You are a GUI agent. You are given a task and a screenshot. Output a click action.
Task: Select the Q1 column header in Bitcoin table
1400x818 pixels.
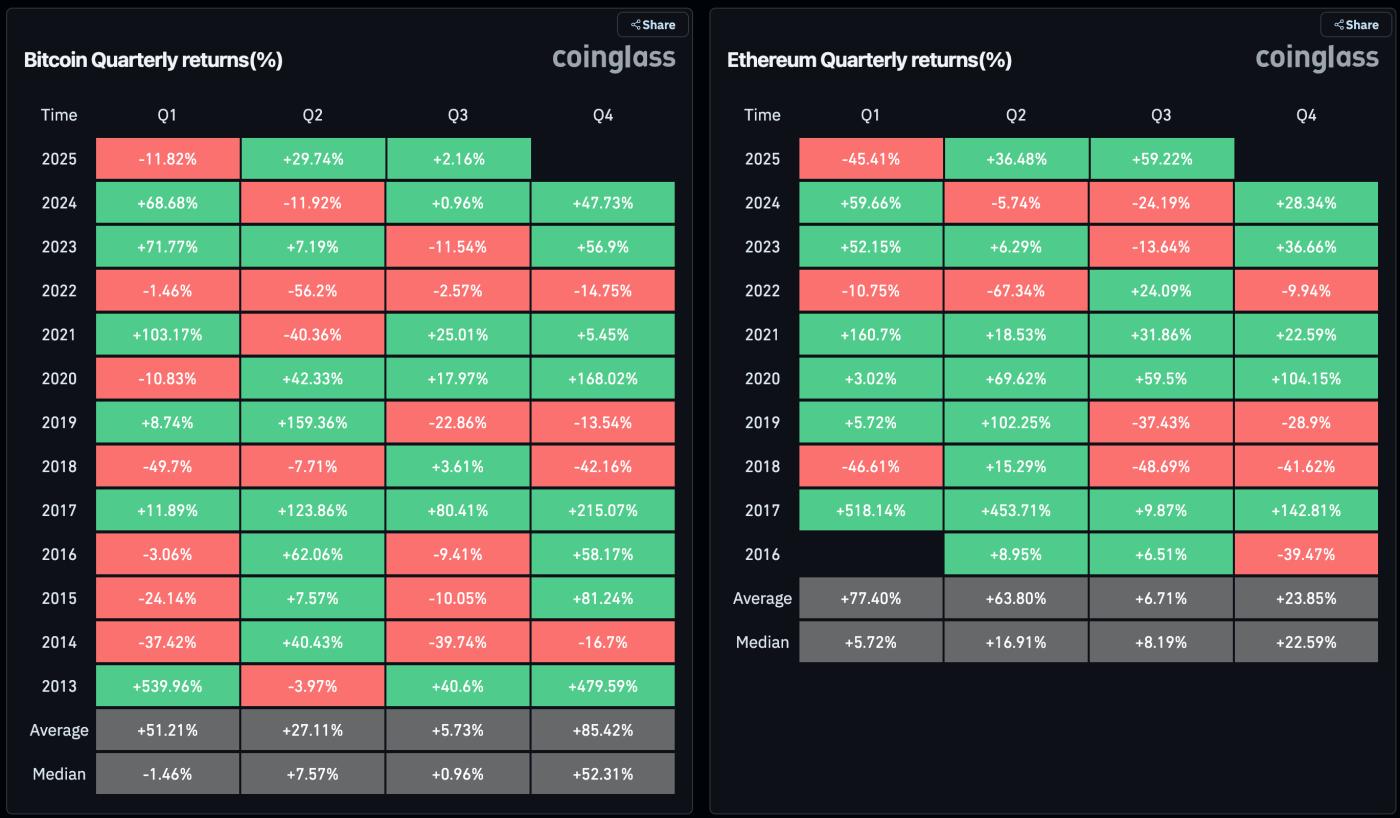pos(167,115)
